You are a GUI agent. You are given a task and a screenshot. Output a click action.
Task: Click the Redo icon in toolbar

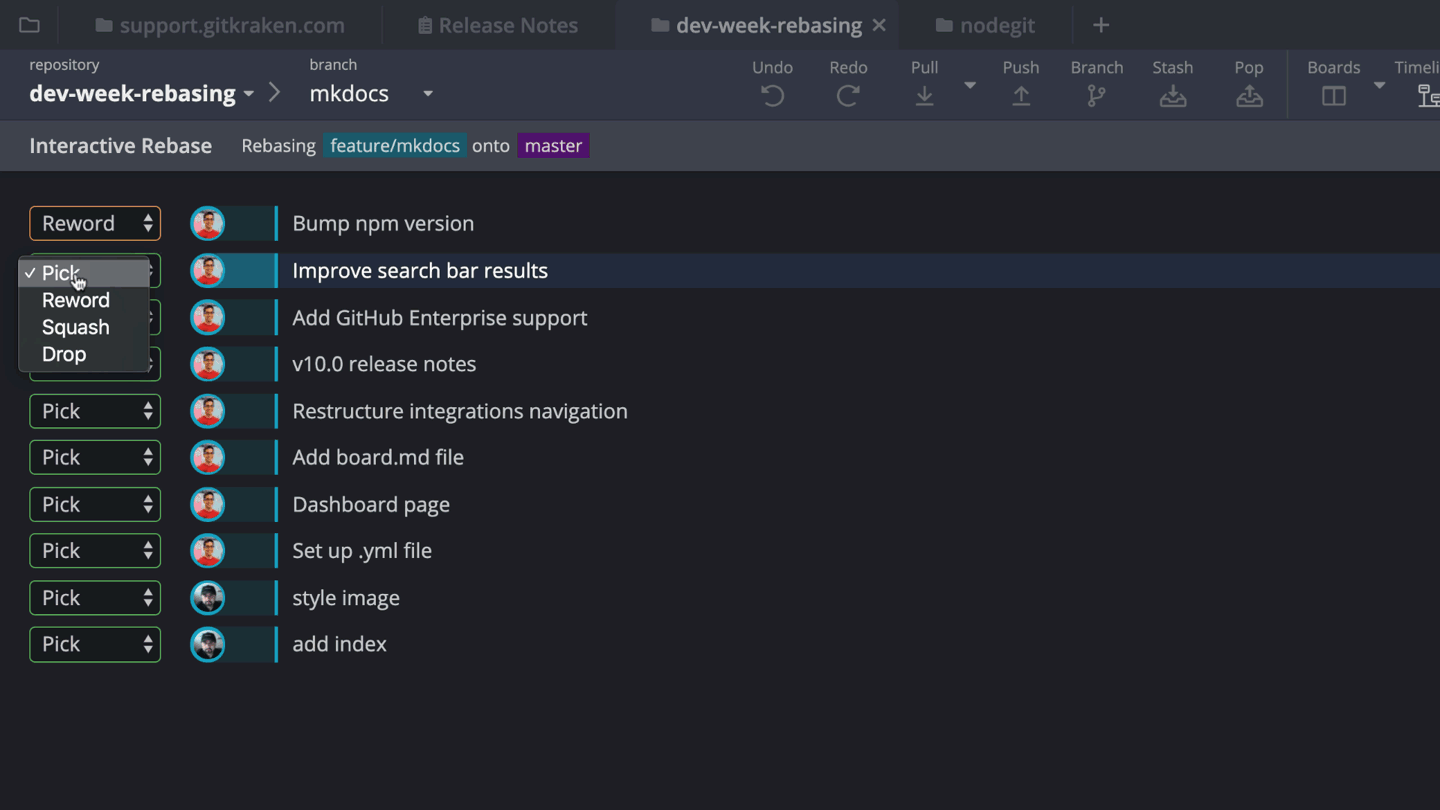coord(848,96)
